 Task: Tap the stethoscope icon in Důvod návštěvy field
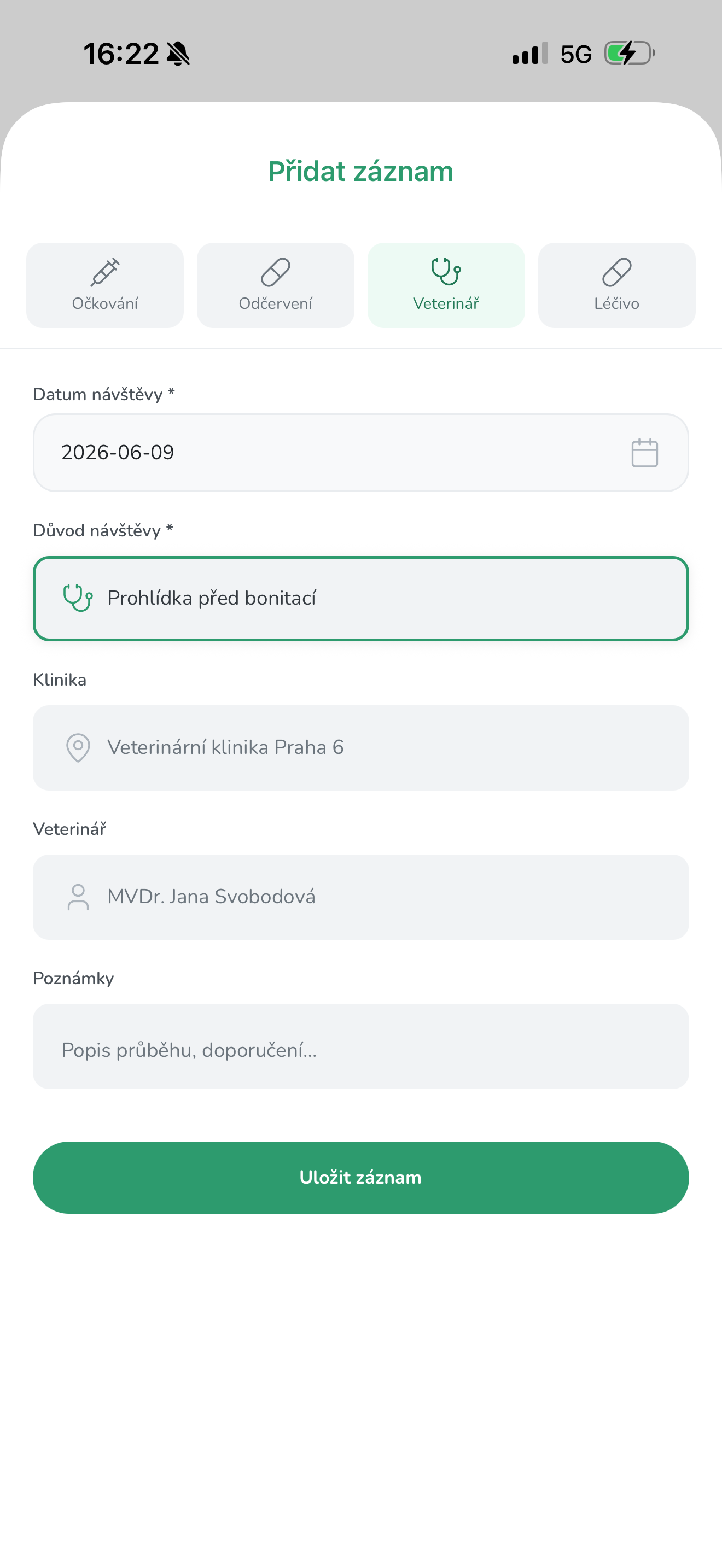tap(78, 598)
